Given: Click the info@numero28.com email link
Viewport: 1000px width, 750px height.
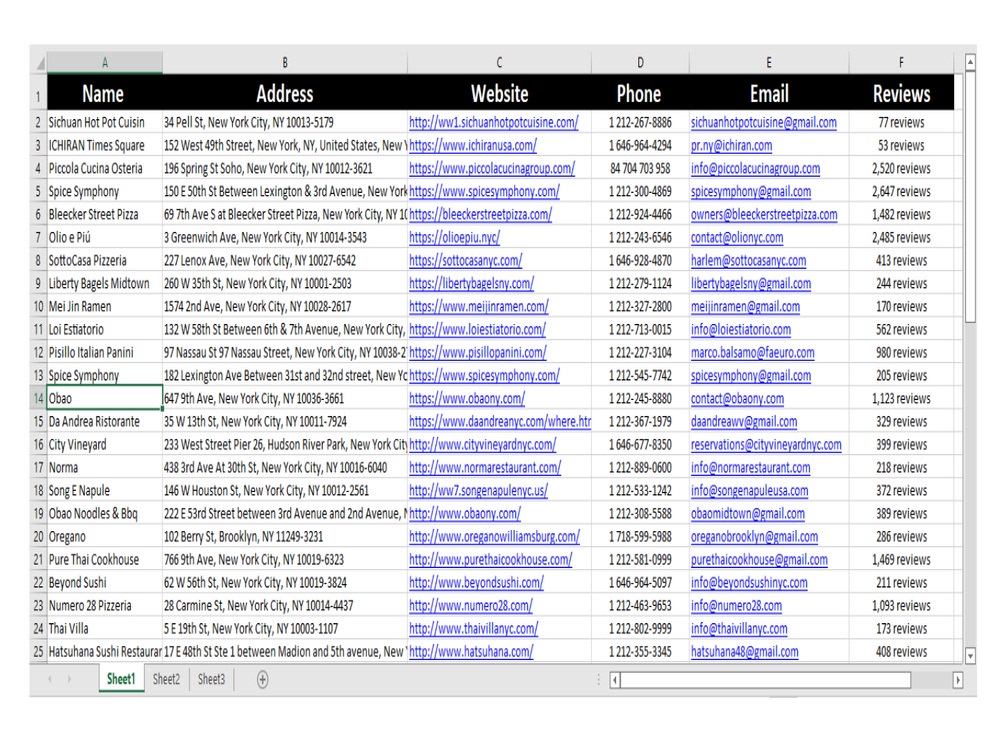Looking at the screenshot, I should tap(736, 605).
